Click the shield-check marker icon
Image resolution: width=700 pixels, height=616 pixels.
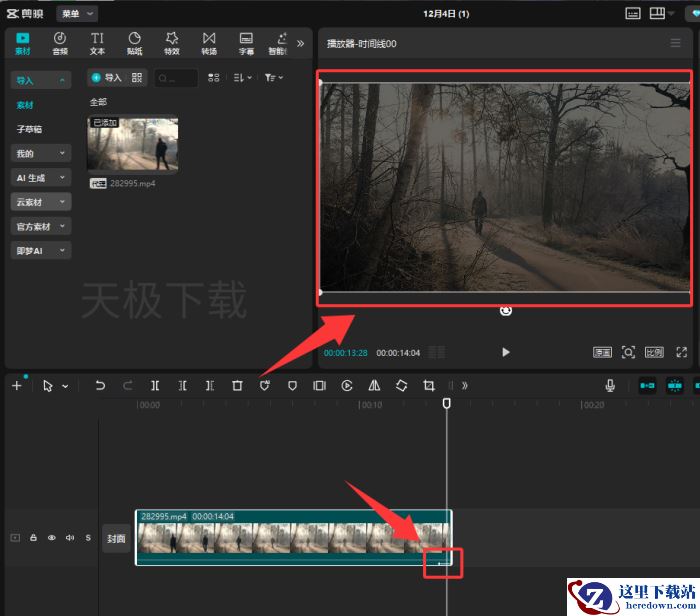[x=265, y=385]
